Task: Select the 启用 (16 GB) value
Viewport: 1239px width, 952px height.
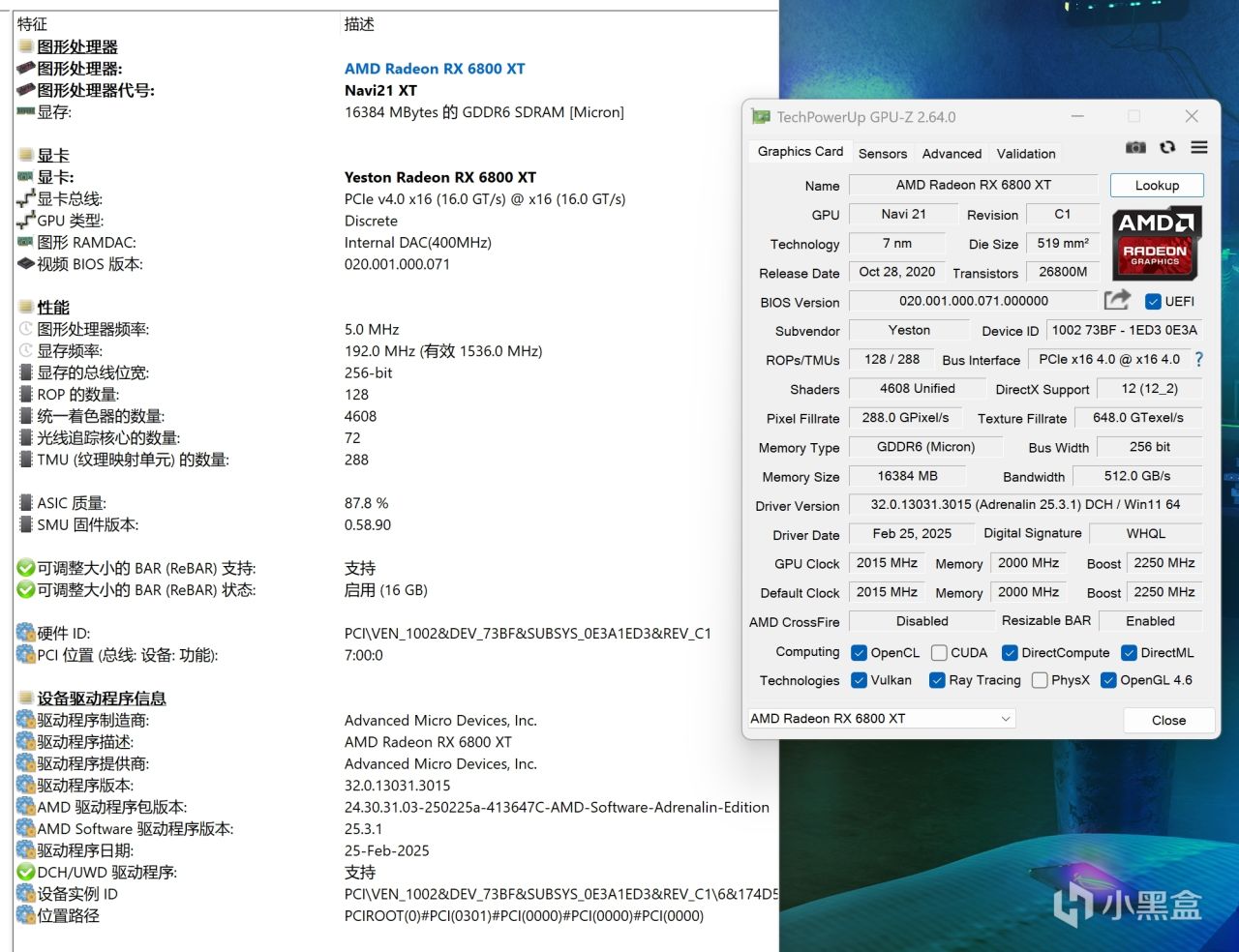Action: click(386, 590)
